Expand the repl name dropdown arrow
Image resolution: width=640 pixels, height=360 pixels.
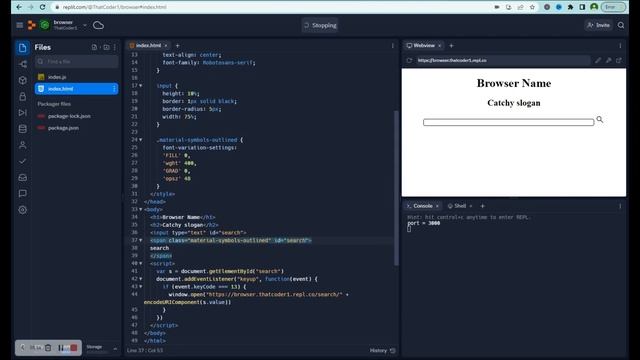coord(85,25)
